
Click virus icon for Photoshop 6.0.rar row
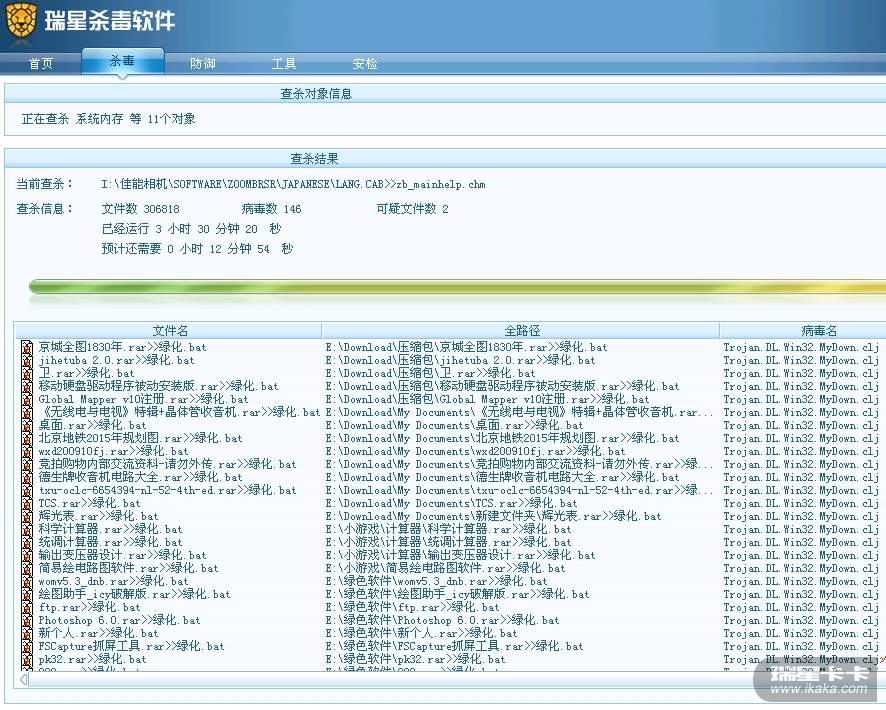(x=27, y=620)
